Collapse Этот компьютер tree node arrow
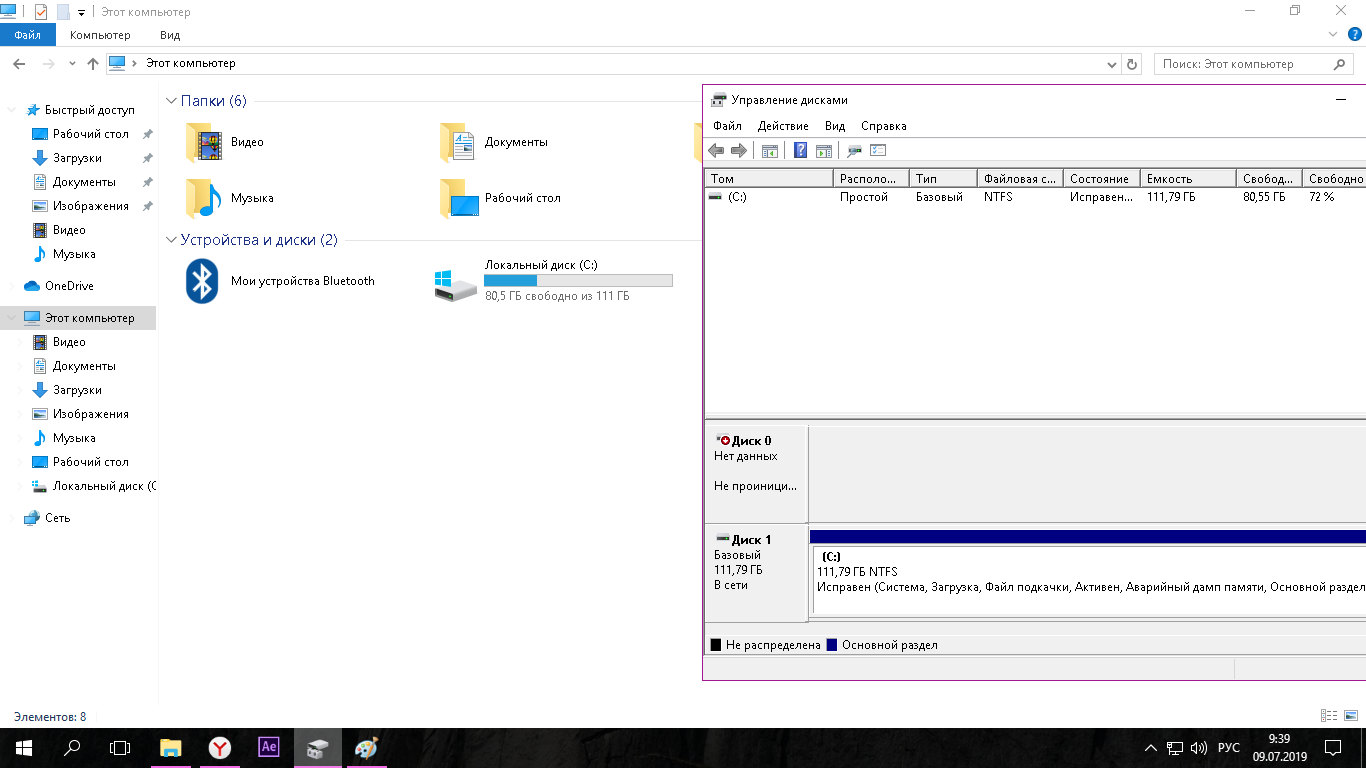 pos(12,318)
